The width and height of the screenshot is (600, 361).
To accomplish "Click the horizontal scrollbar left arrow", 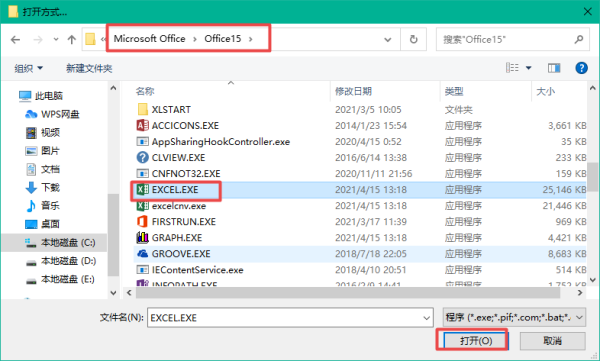I will pos(129,293).
